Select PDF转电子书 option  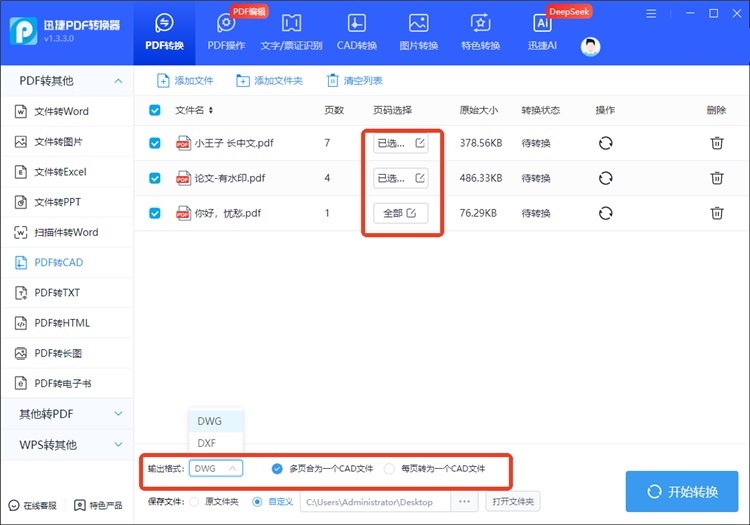tap(67, 383)
